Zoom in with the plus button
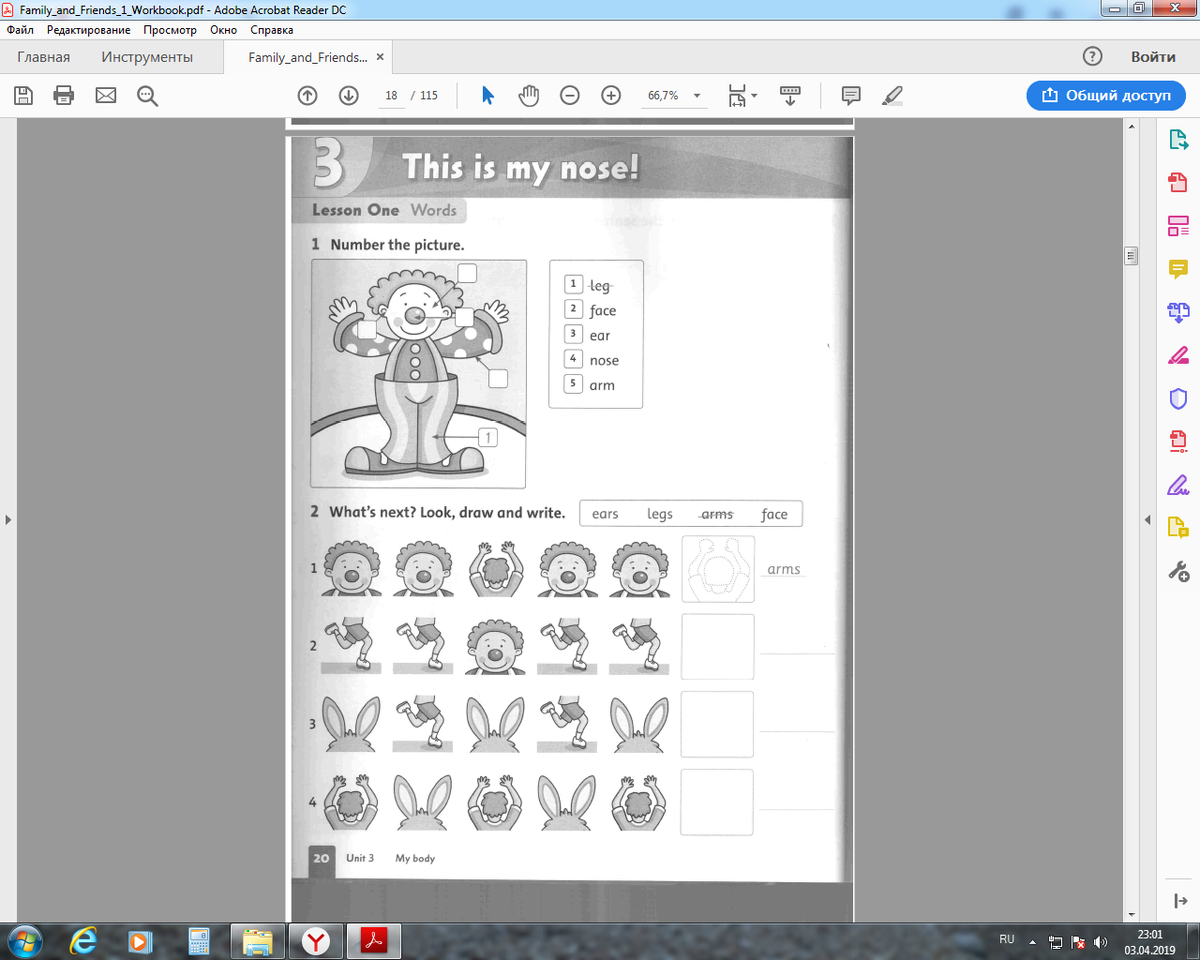 (x=611, y=96)
